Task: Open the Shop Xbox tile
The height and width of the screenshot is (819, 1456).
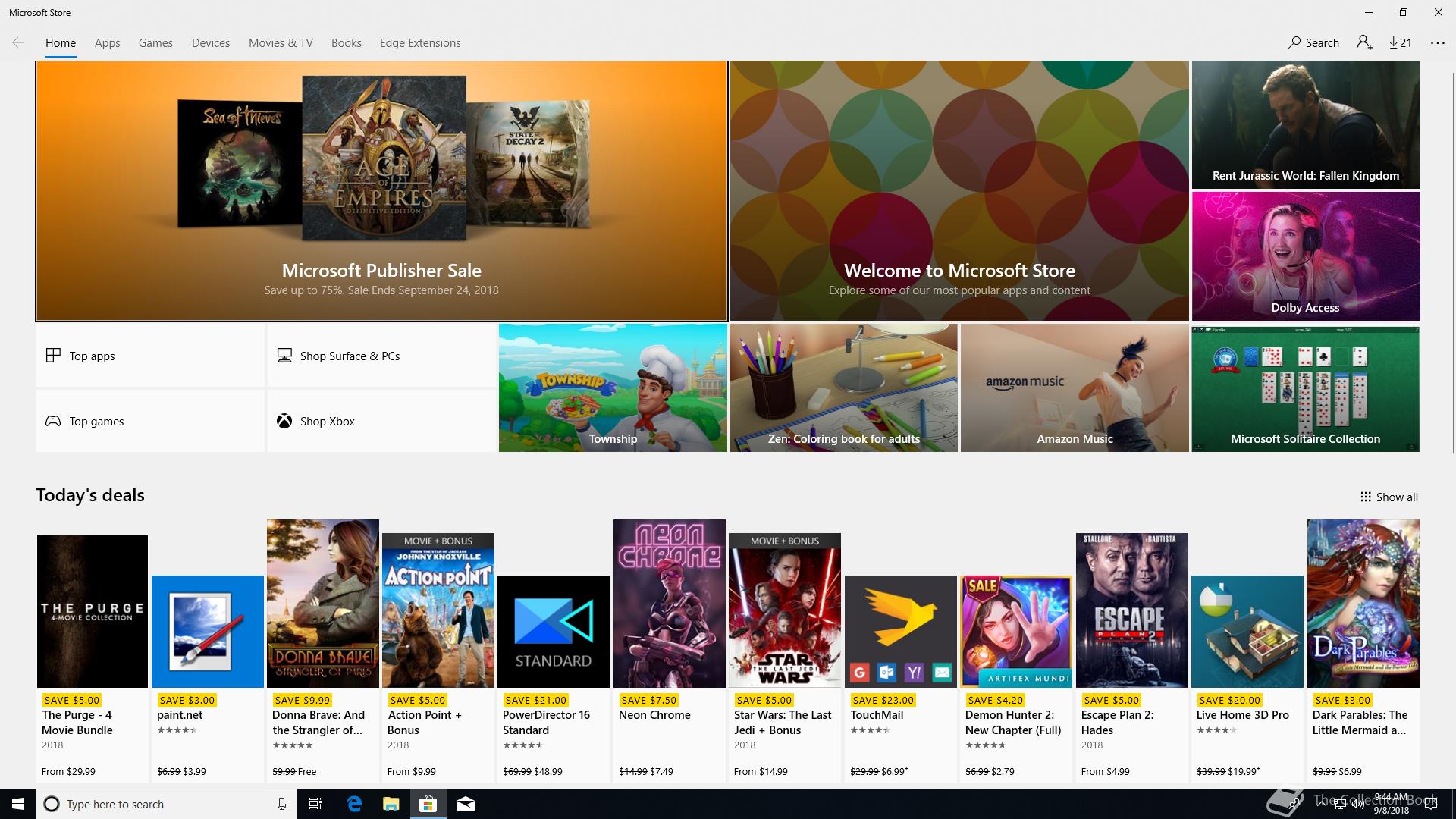Action: click(381, 421)
